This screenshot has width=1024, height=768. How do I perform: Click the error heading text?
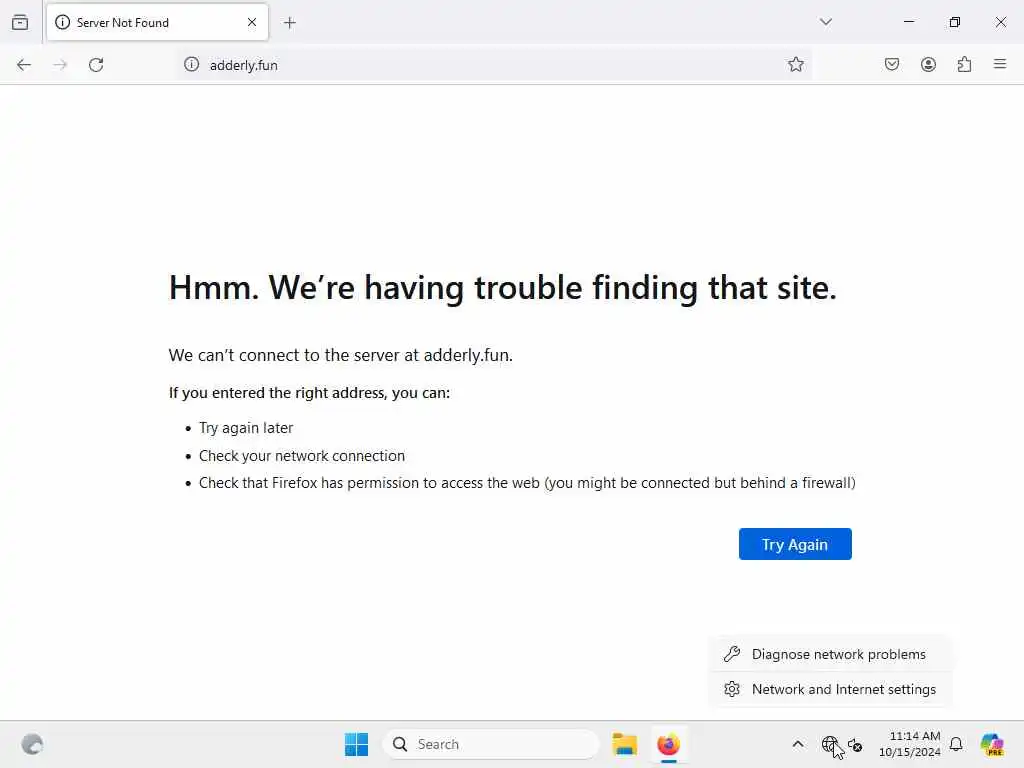point(502,287)
